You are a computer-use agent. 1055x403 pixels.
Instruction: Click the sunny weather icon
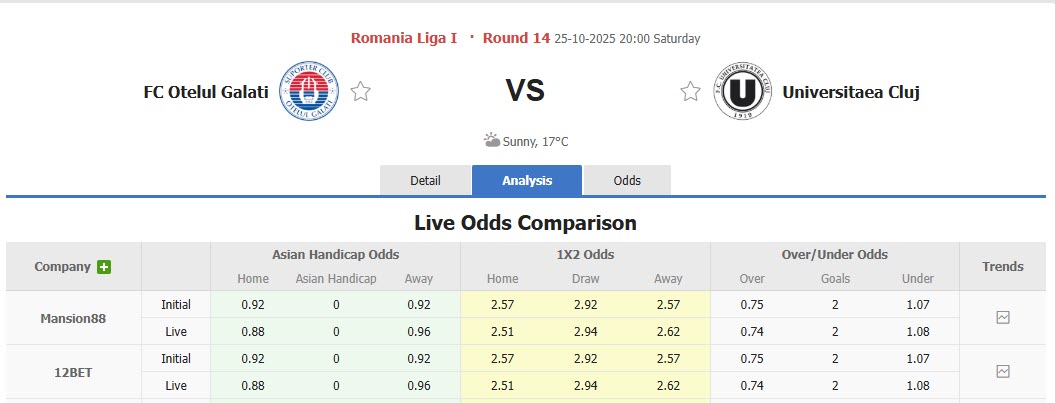(492, 141)
